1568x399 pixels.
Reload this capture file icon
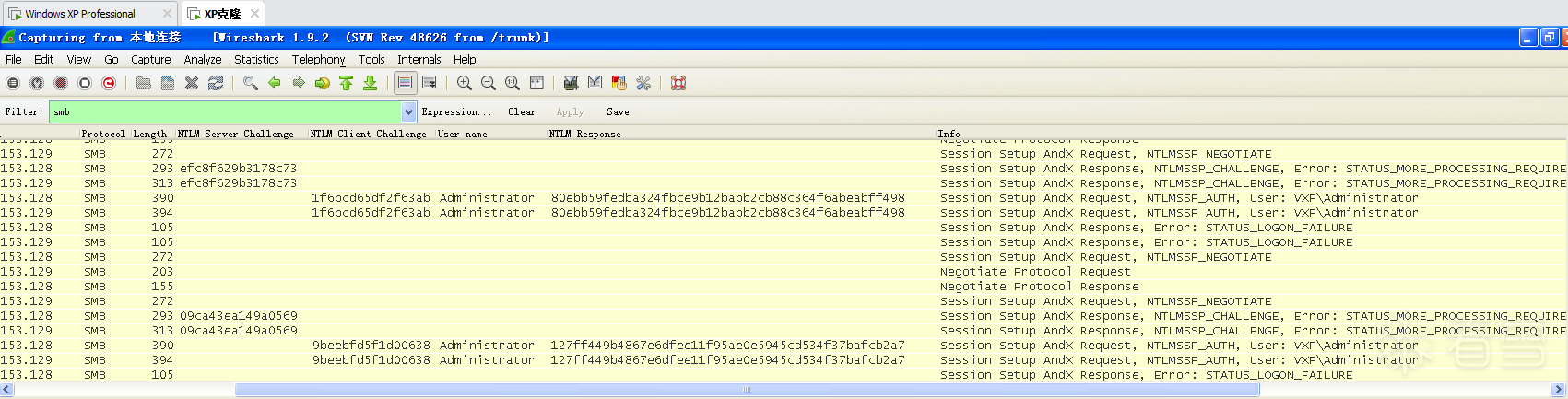point(216,83)
